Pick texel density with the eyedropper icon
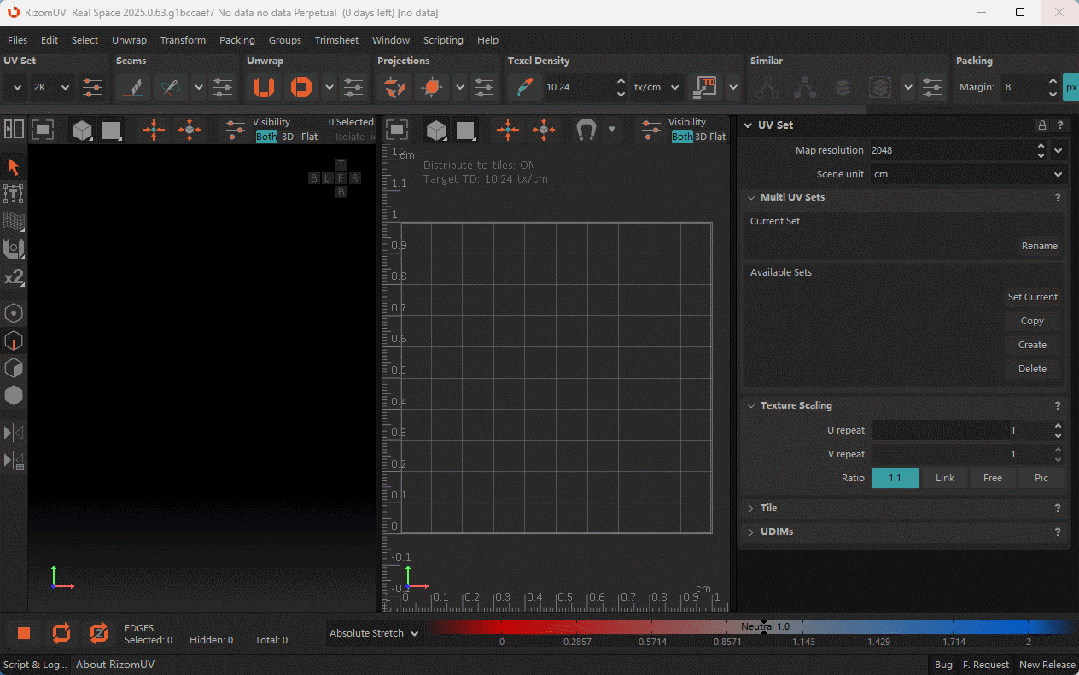The image size is (1079, 675). point(524,87)
